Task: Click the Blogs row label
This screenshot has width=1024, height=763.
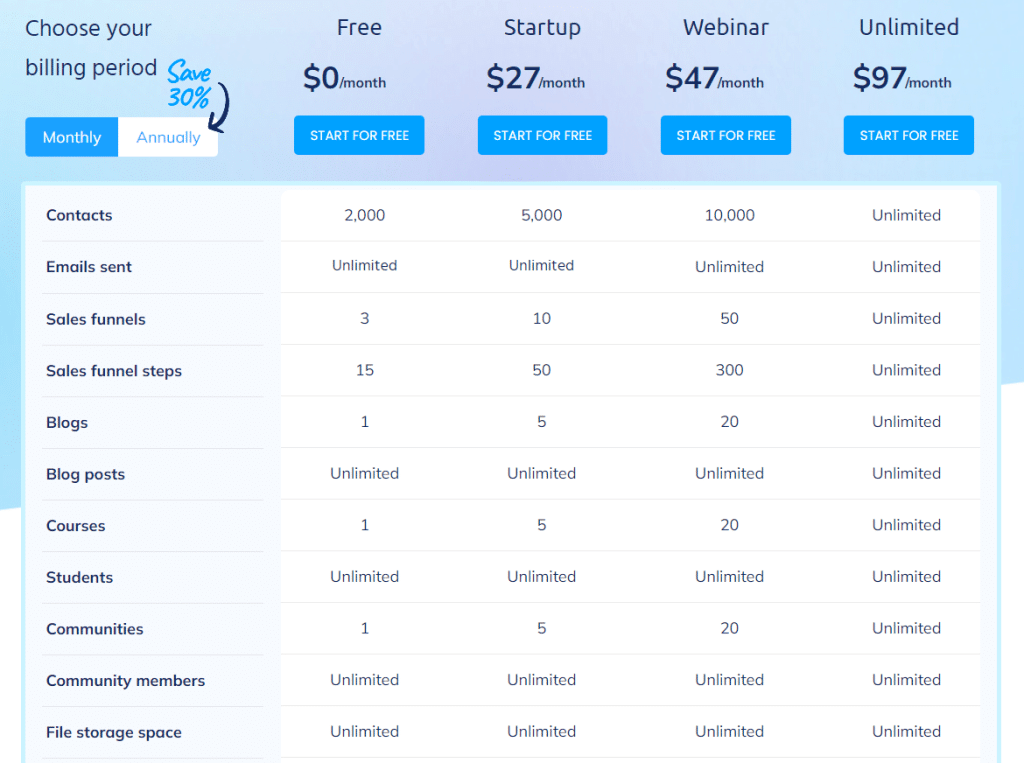Action: click(67, 423)
